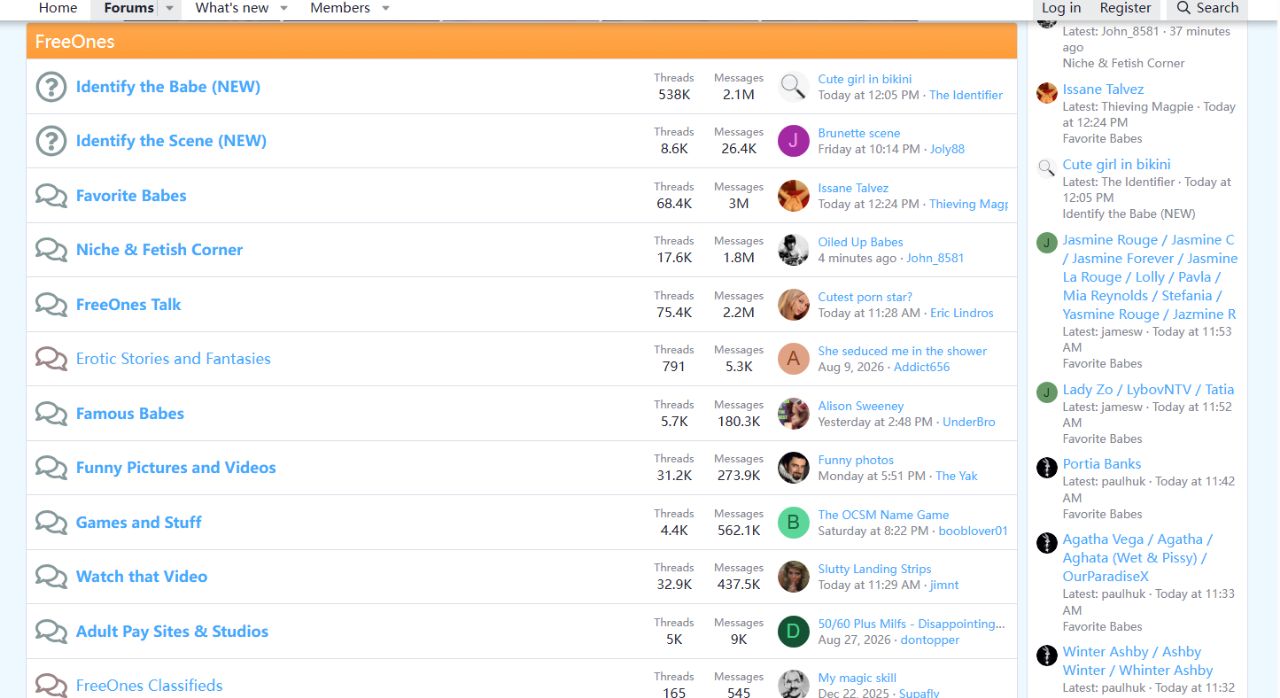
Task: Open the Niche & Fetish Corner forum
Action: pos(159,250)
